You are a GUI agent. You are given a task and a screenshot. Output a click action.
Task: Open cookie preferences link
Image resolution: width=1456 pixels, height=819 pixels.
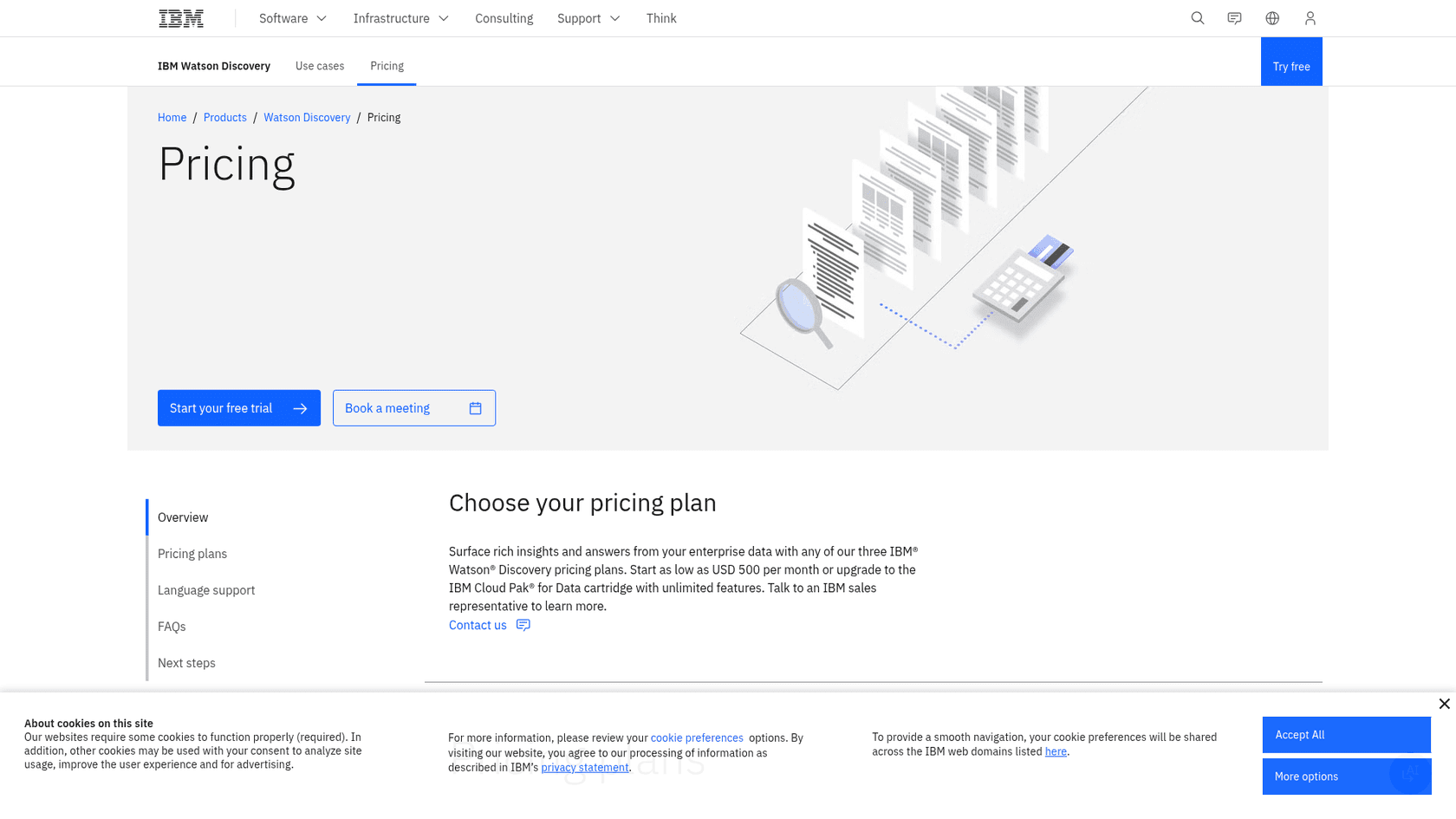click(697, 738)
